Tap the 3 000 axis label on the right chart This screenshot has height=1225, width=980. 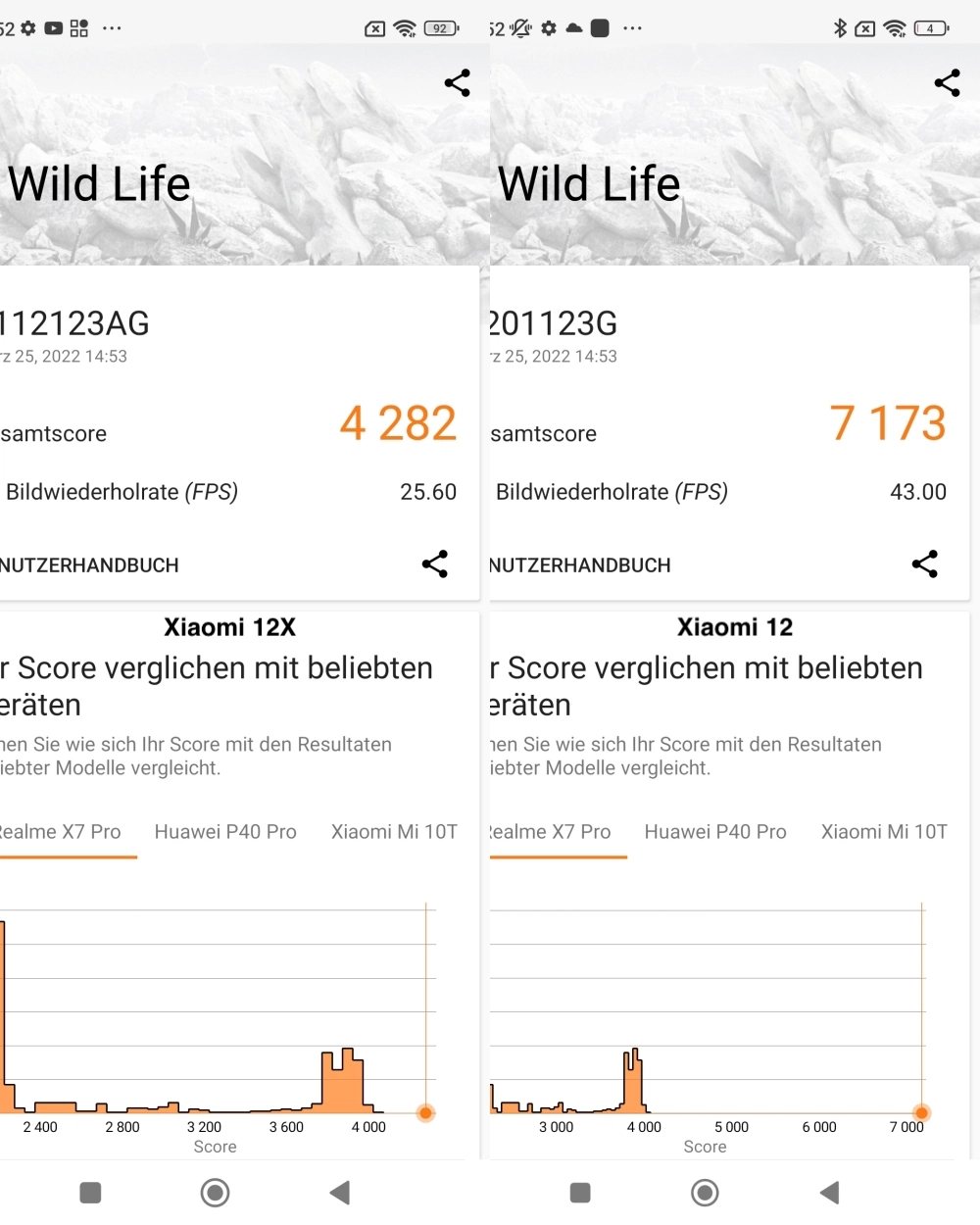pyautogui.click(x=557, y=1127)
